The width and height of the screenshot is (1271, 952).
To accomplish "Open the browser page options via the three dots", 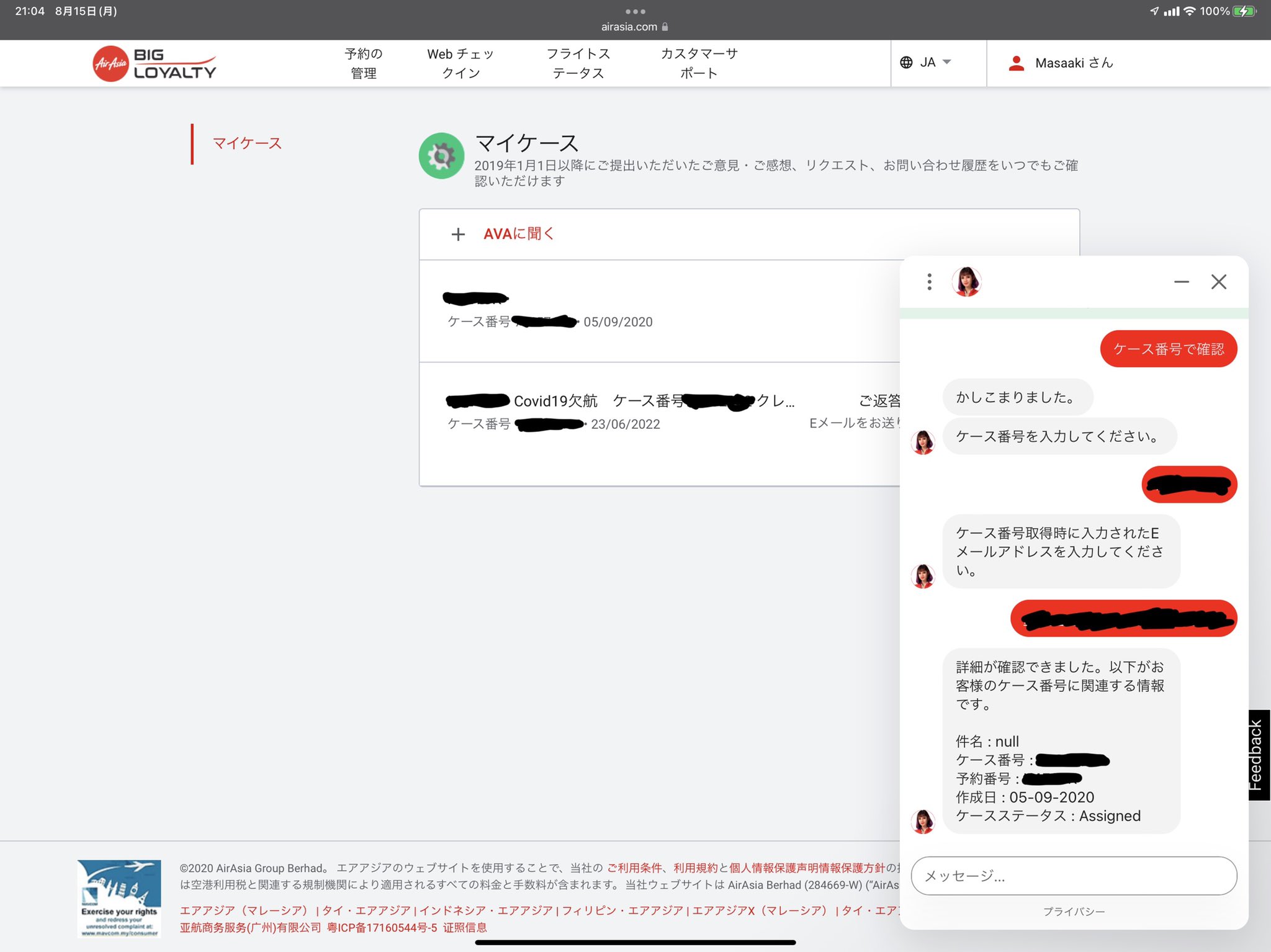I will tap(635, 11).
